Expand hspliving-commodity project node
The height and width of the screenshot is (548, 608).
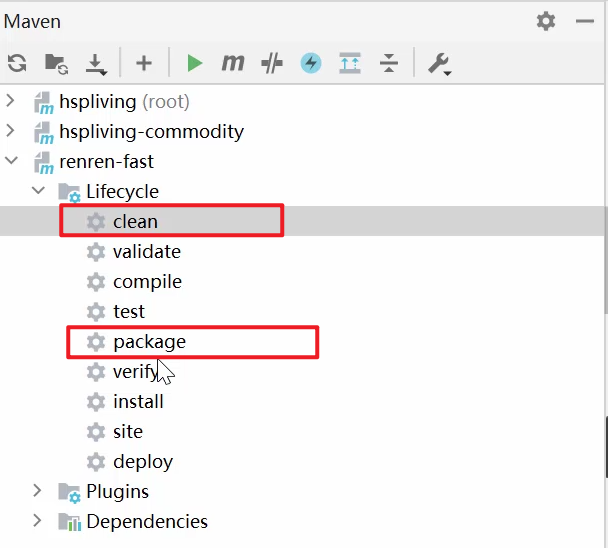10,131
